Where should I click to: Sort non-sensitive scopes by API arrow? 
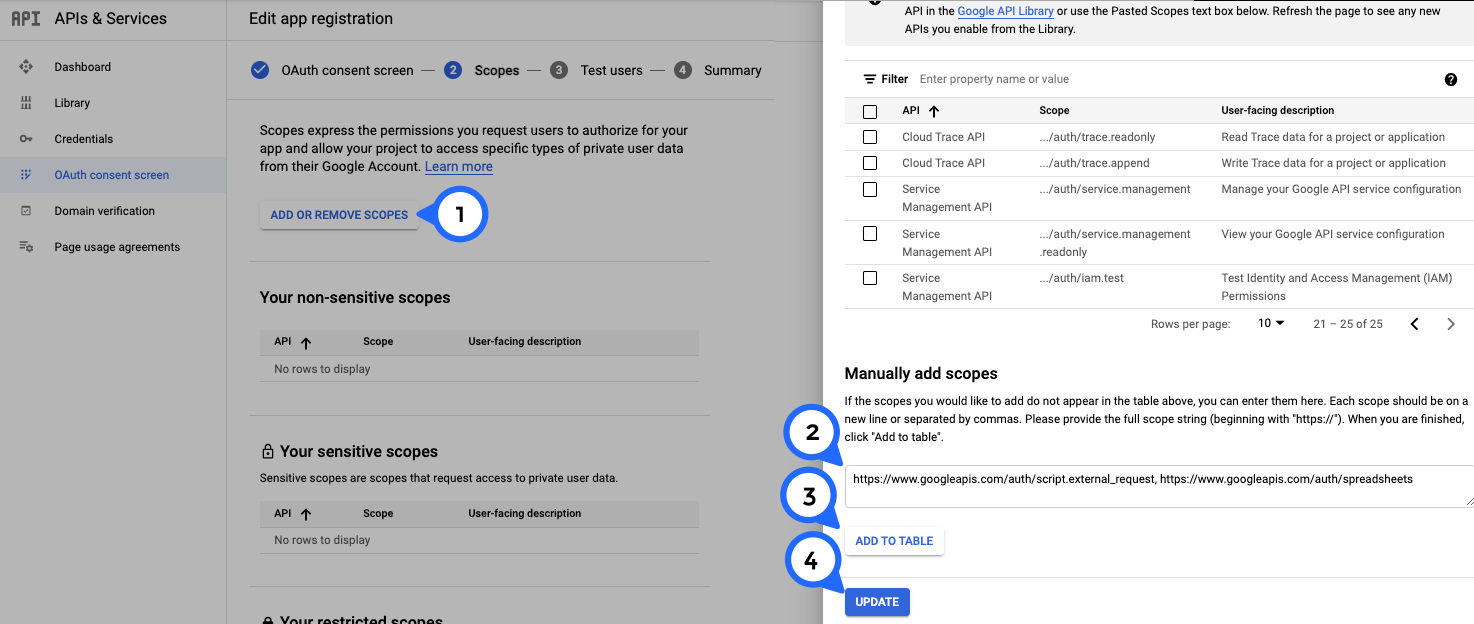point(306,342)
